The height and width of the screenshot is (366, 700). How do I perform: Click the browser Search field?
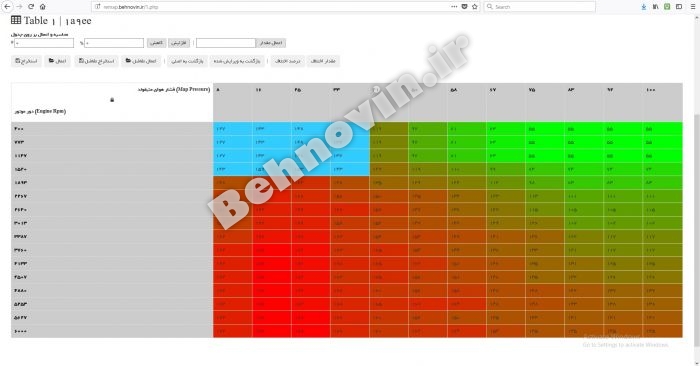click(x=540, y=7)
